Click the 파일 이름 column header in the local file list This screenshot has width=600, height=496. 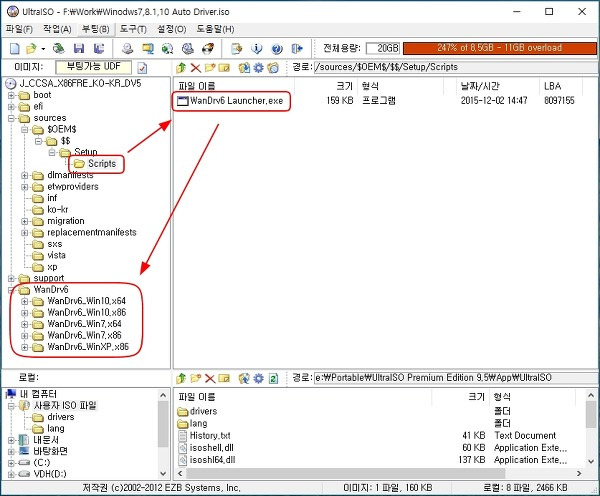303,397
